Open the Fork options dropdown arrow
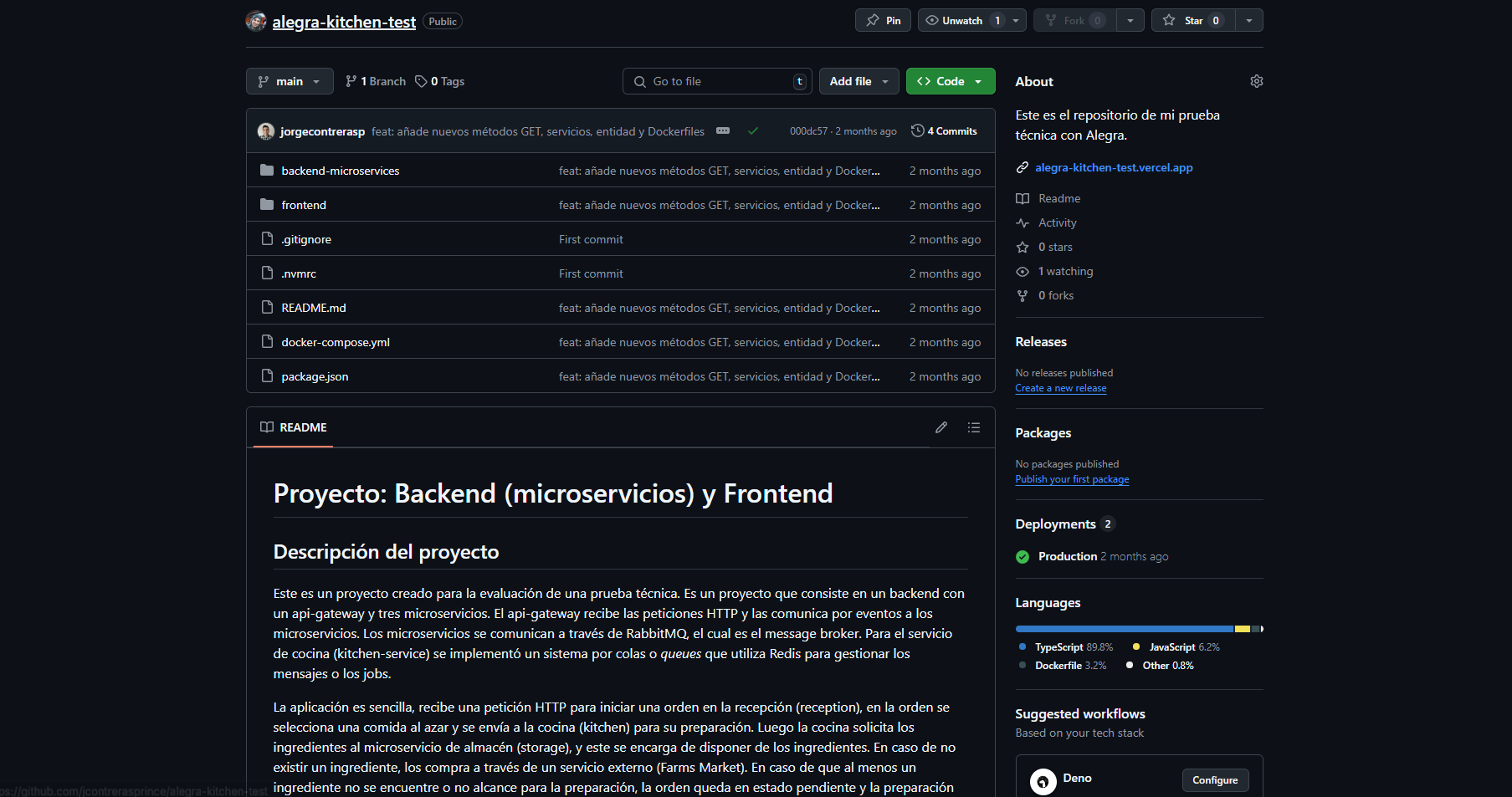 1130,20
